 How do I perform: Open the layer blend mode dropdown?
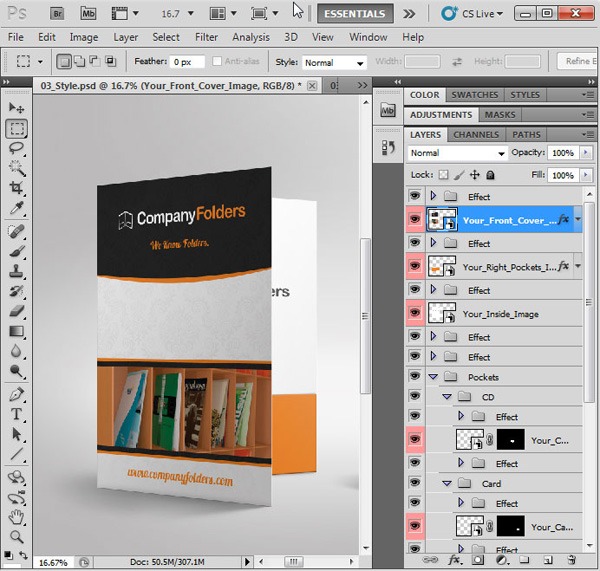458,153
